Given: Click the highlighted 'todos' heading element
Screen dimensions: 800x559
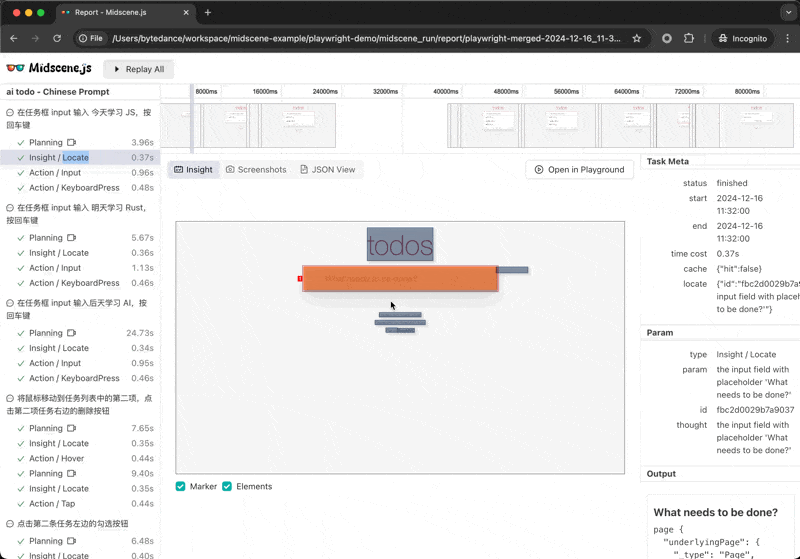Looking at the screenshot, I should 400,244.
